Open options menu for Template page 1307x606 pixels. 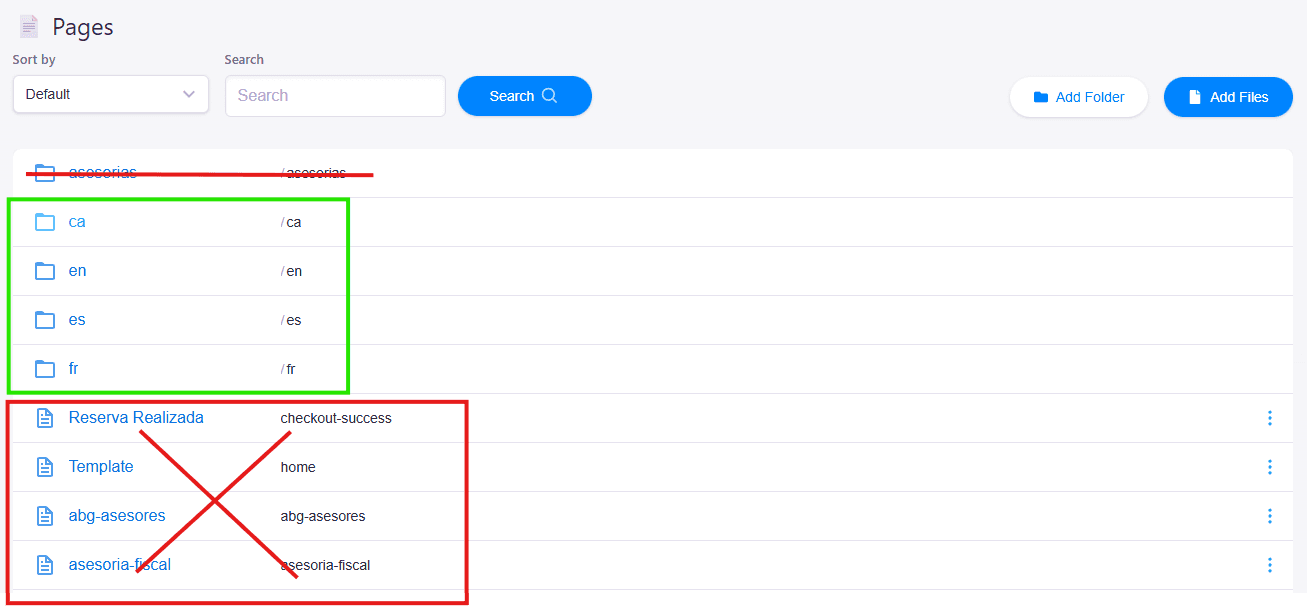click(x=1269, y=467)
